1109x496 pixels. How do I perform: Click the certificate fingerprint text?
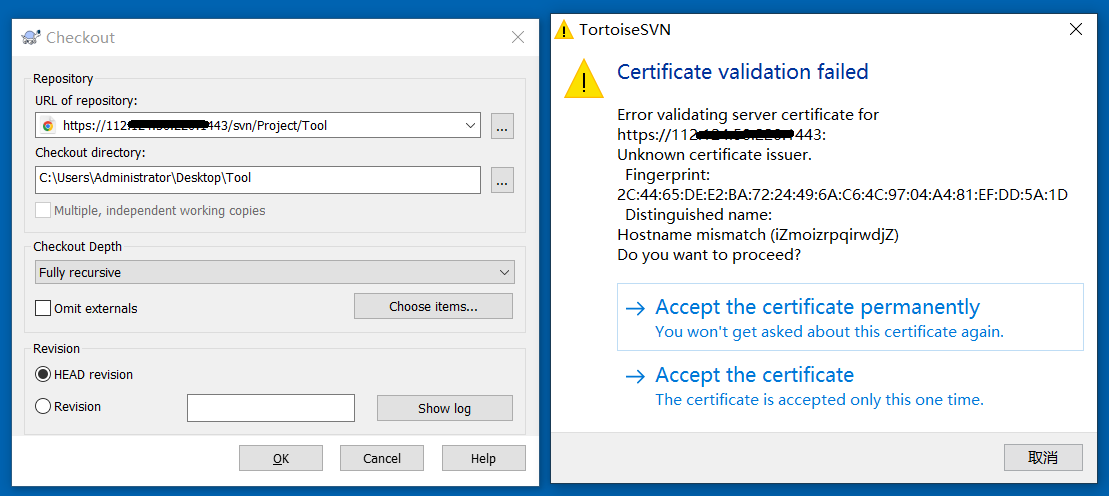coord(842,195)
